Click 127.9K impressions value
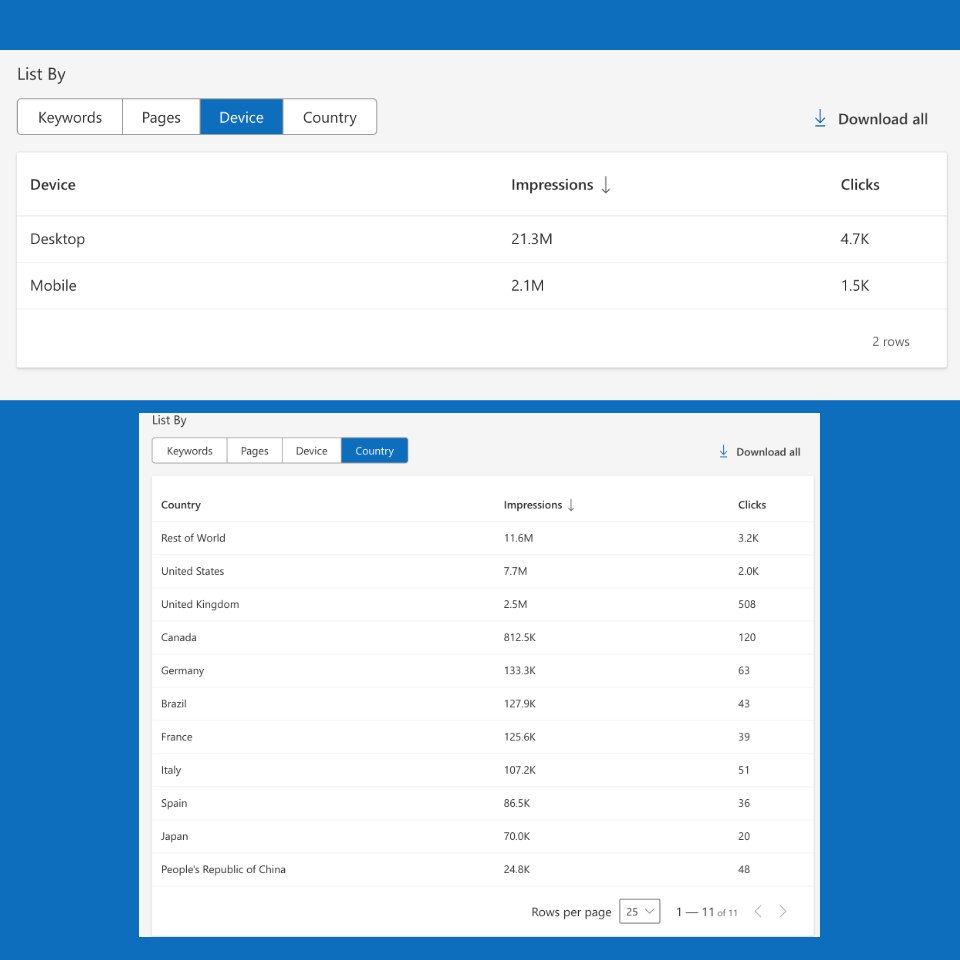The image size is (960, 960). coord(519,703)
